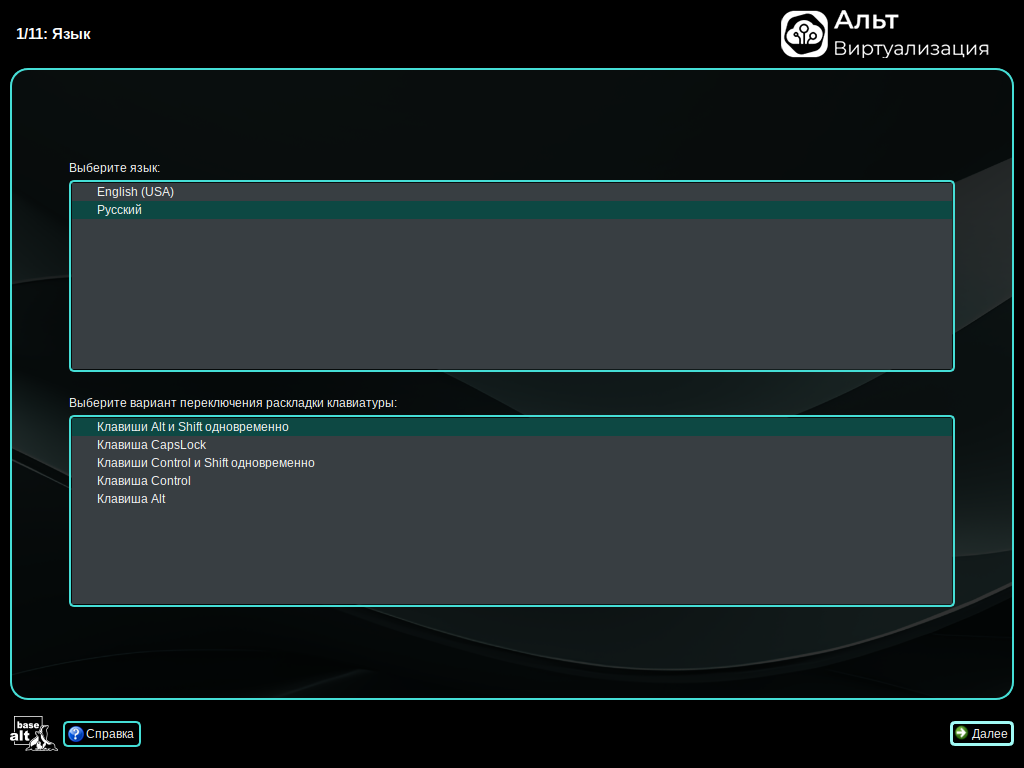This screenshot has width=1024, height=768.
Task: Choose Русский in the language list
Action: (x=119, y=210)
